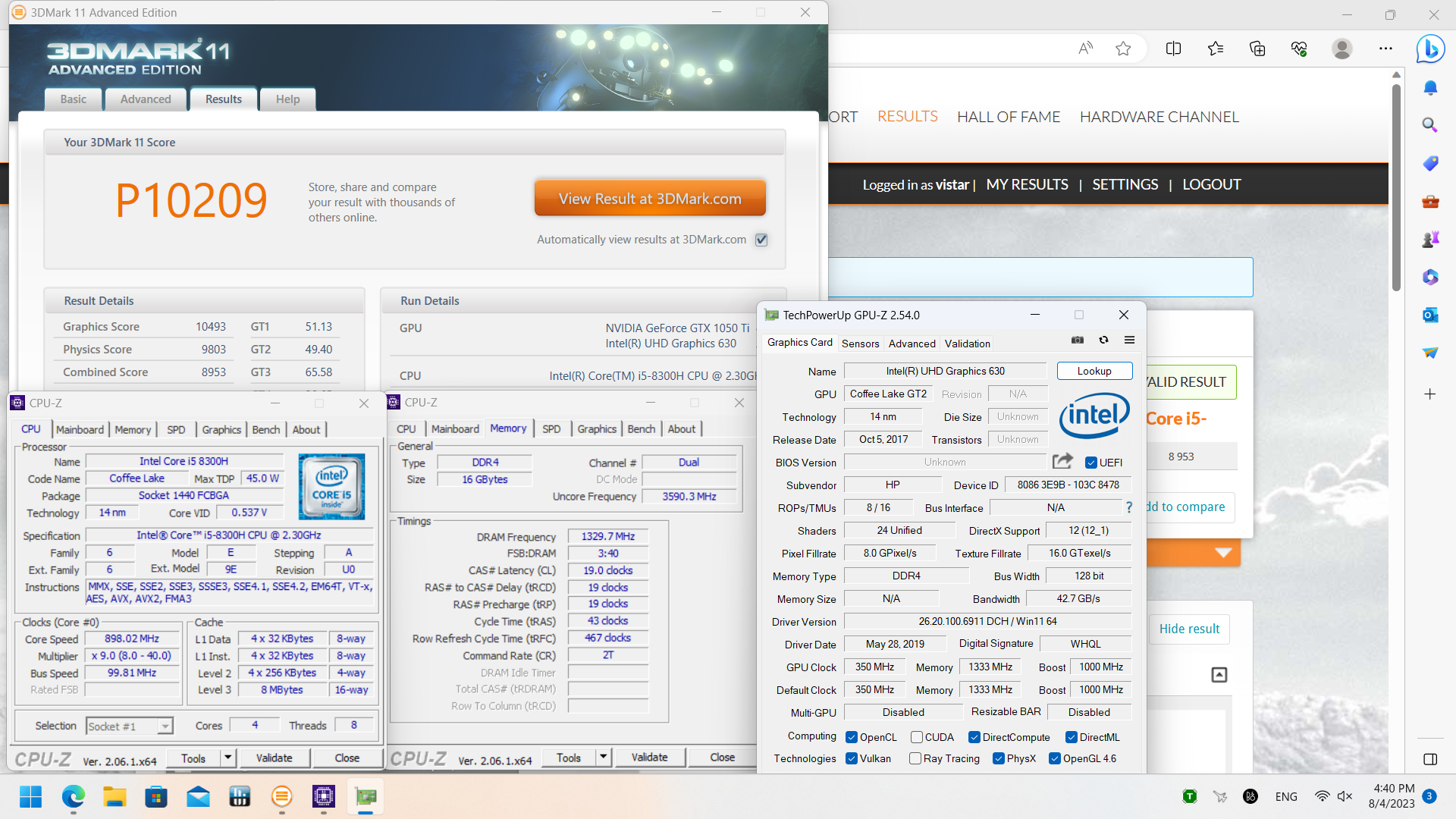Click the GPU-Z taskbar icon

click(x=366, y=796)
